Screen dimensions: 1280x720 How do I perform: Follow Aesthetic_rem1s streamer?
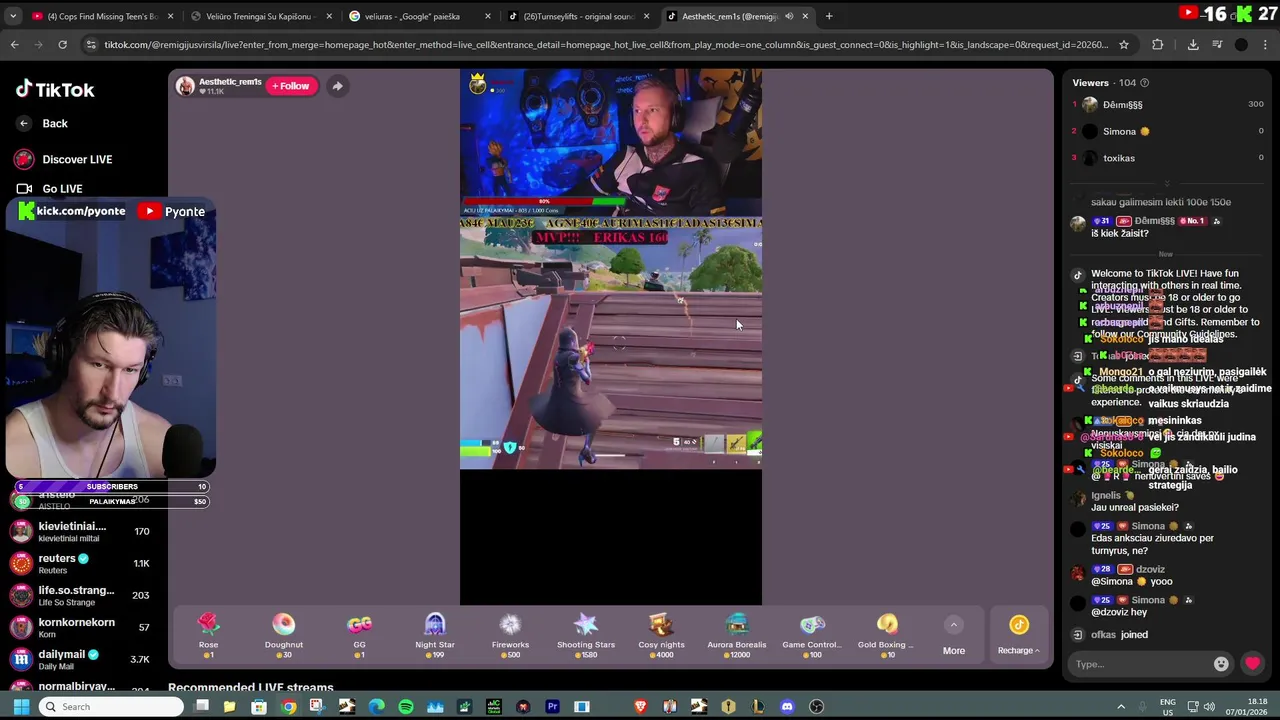click(x=291, y=86)
